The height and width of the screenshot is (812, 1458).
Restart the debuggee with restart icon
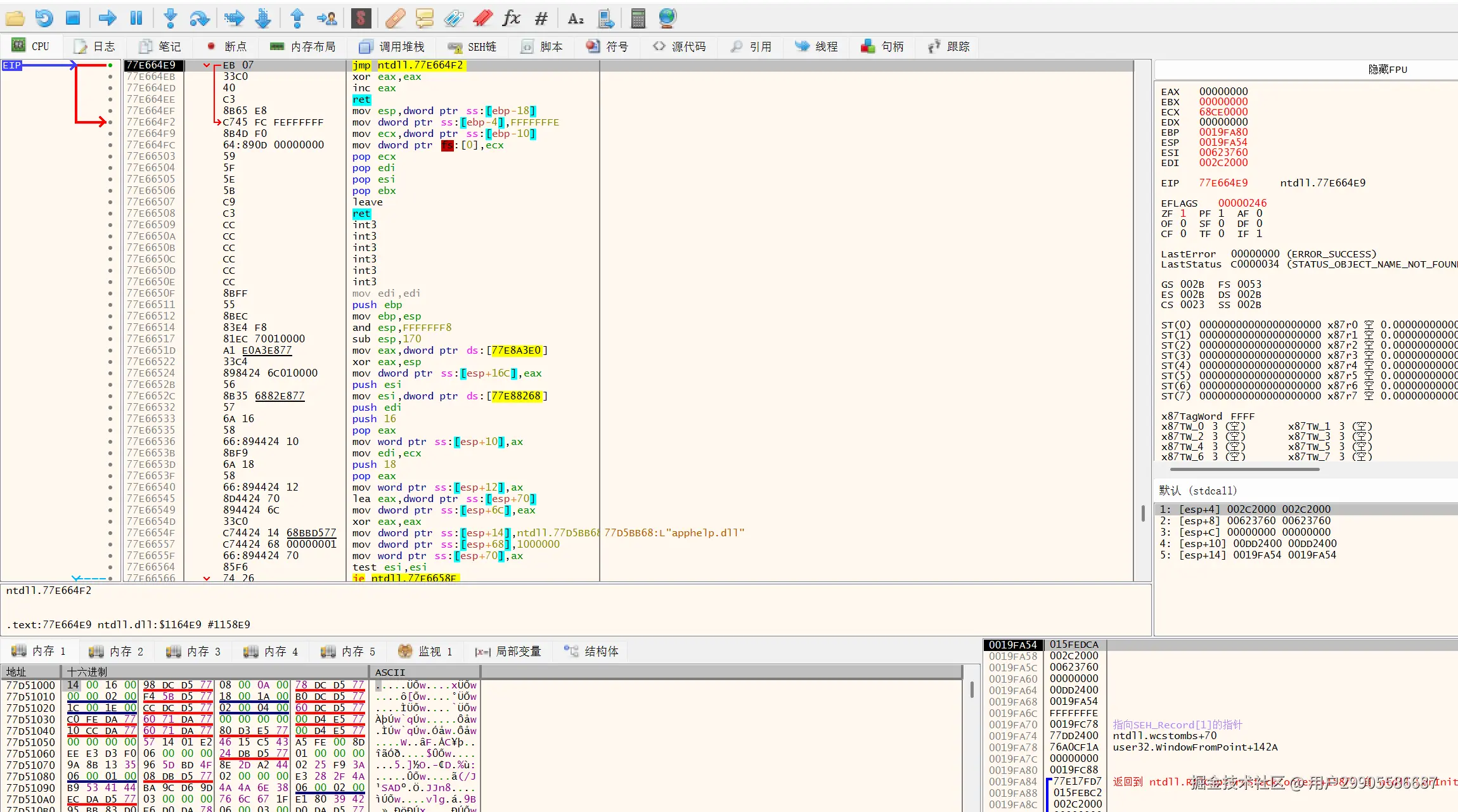(x=44, y=18)
